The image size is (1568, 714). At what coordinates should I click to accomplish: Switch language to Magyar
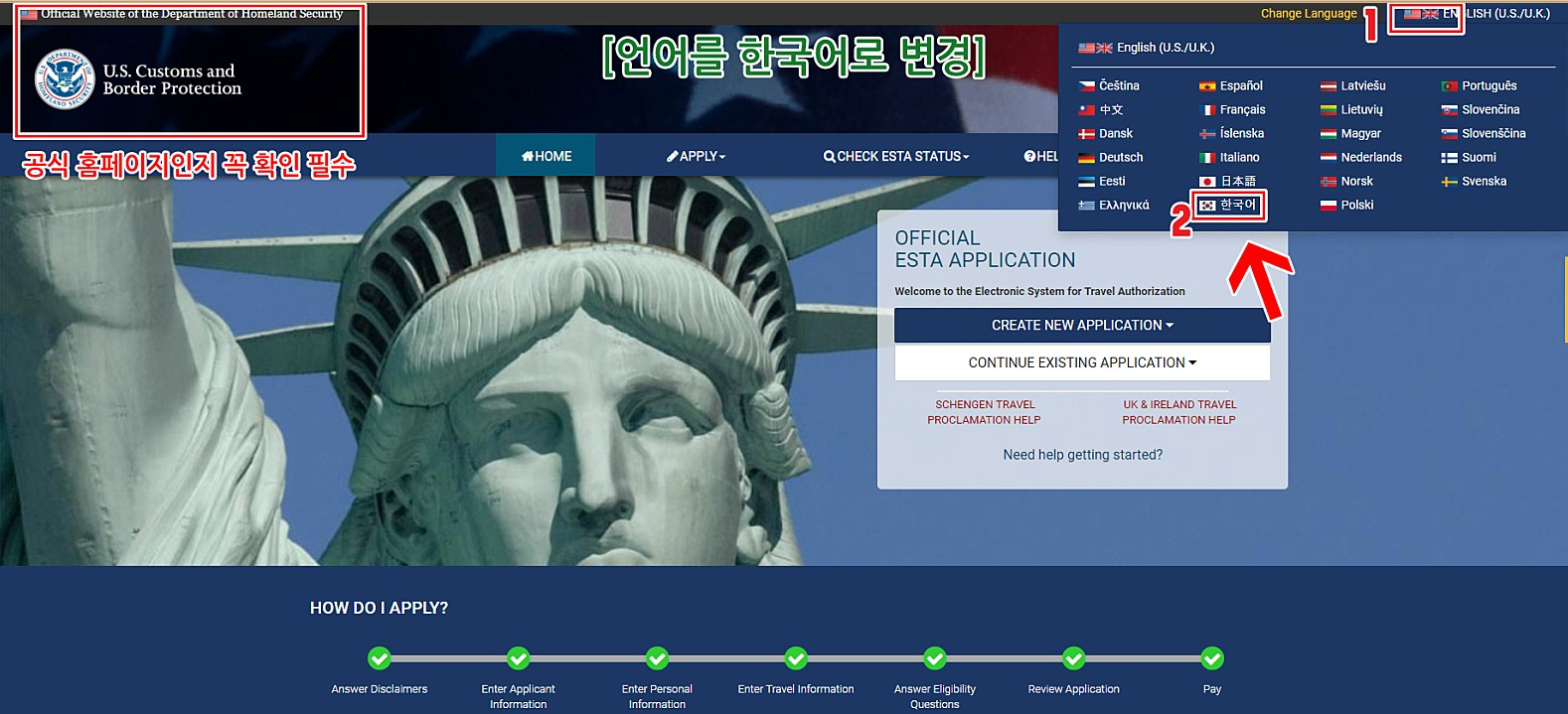(1350, 133)
